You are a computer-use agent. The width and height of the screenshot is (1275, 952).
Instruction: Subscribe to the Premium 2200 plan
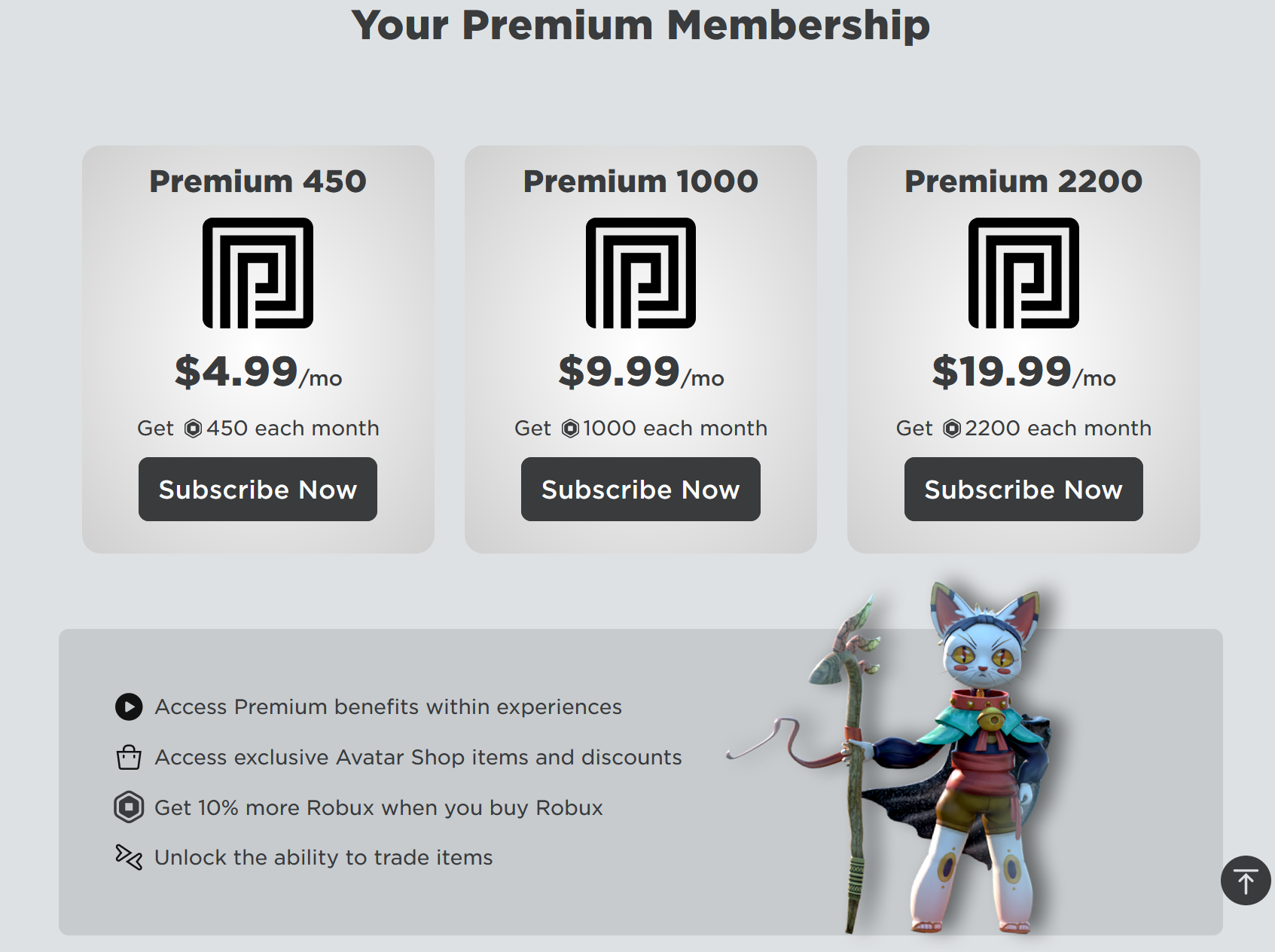point(1023,489)
